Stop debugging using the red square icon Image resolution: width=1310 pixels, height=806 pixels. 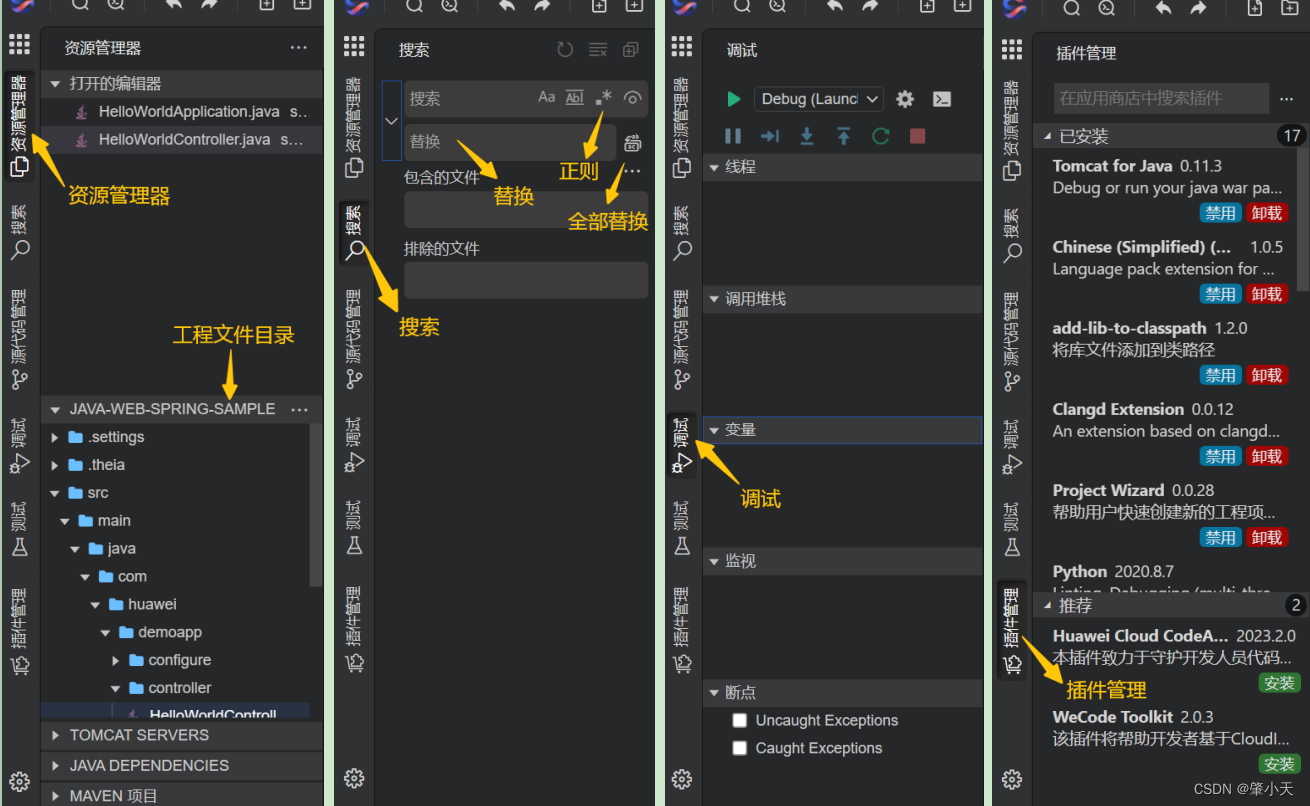tap(917, 136)
